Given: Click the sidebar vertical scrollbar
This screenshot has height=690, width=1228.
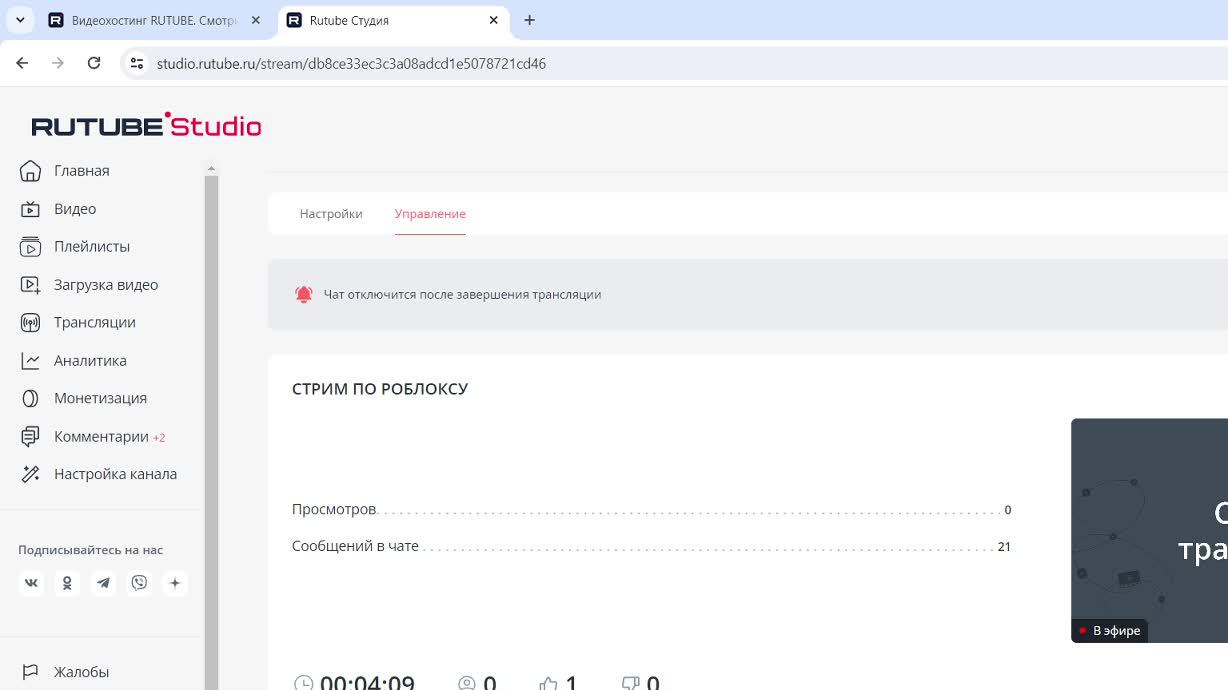Looking at the screenshot, I should pos(211,432).
